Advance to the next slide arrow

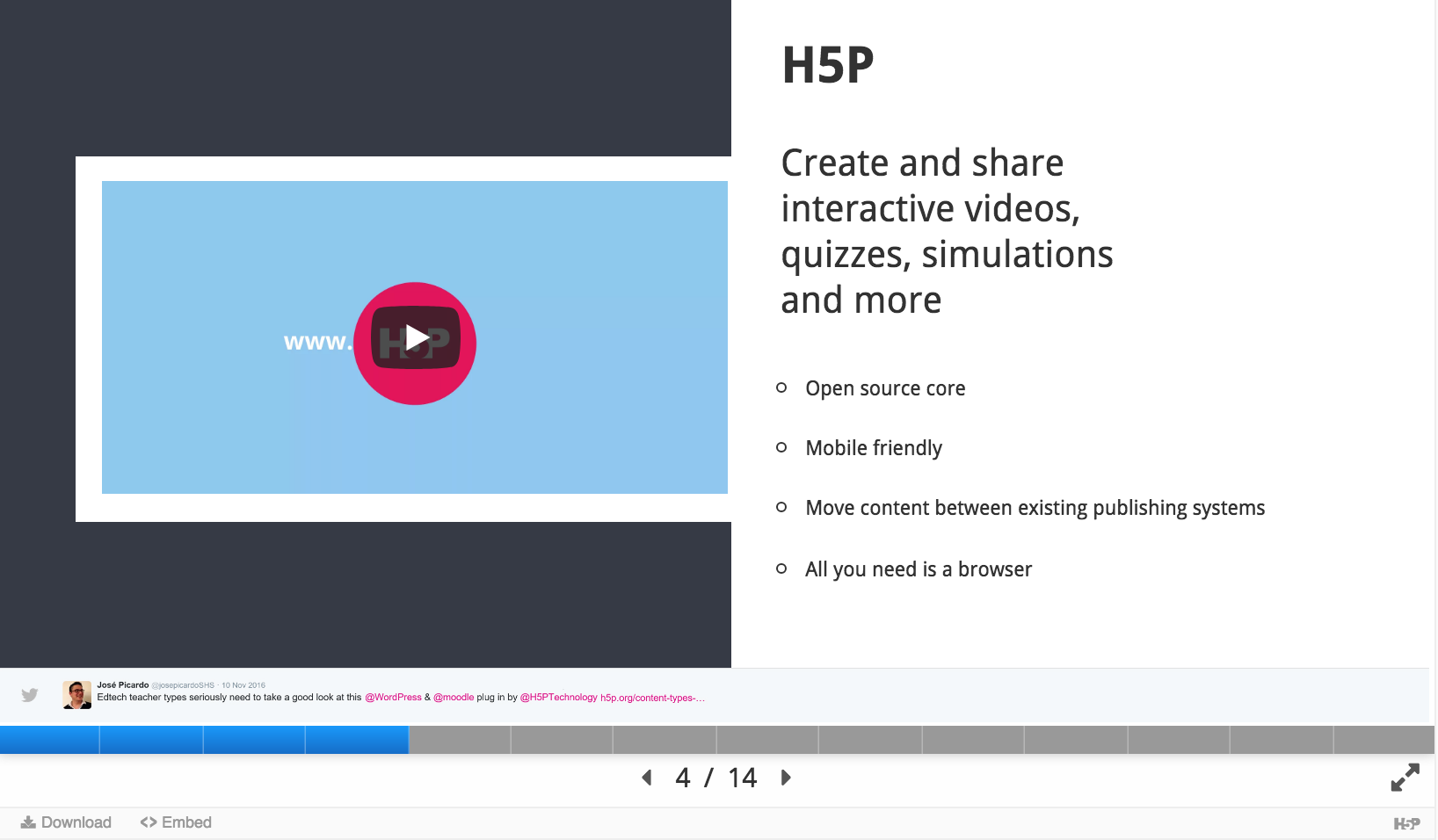coord(786,778)
